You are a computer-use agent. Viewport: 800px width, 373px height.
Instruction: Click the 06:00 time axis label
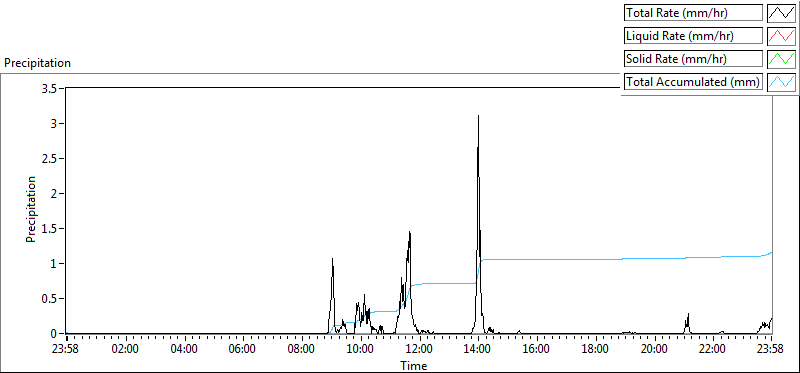243,350
